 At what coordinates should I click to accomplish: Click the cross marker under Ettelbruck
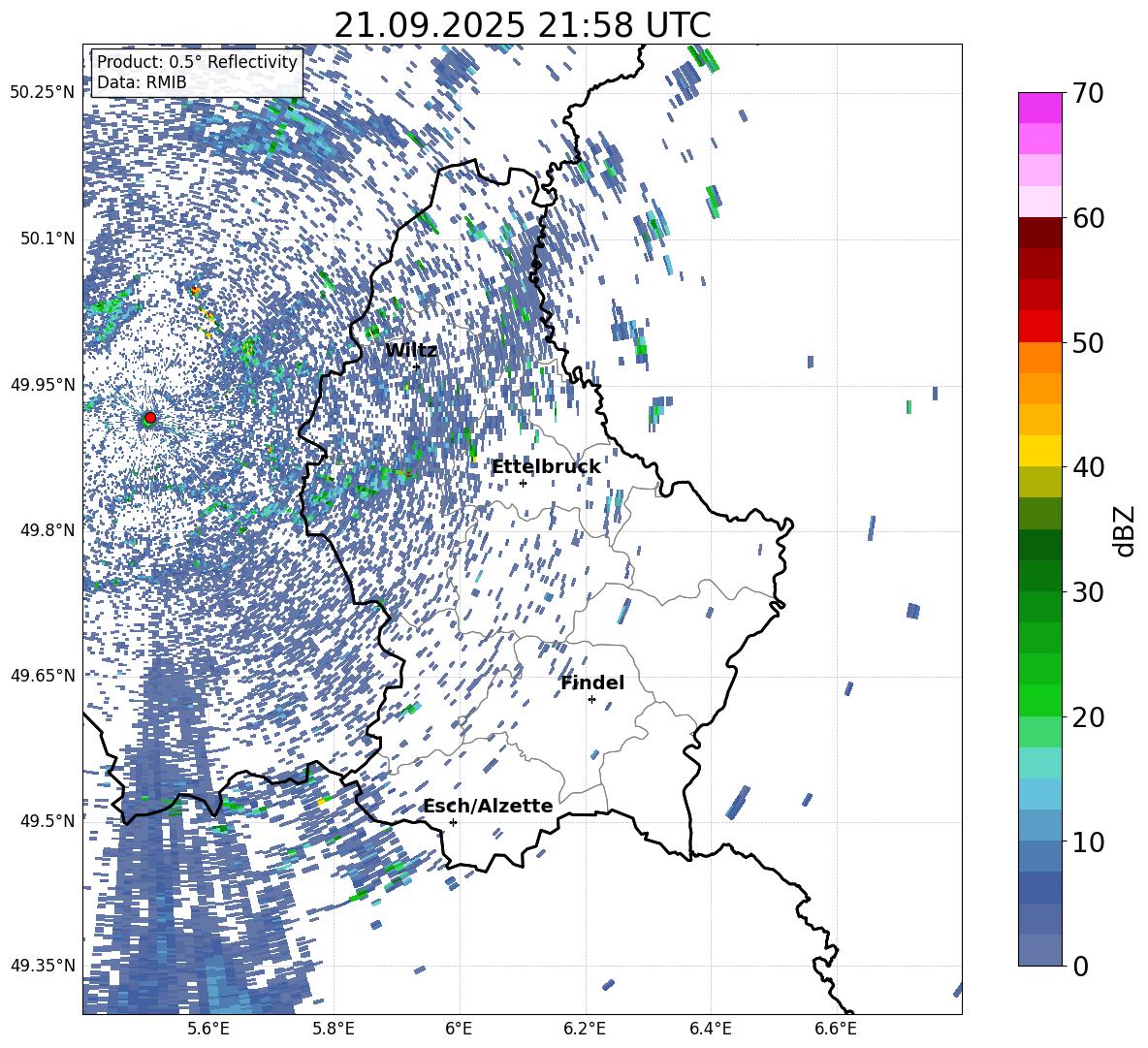523,483
